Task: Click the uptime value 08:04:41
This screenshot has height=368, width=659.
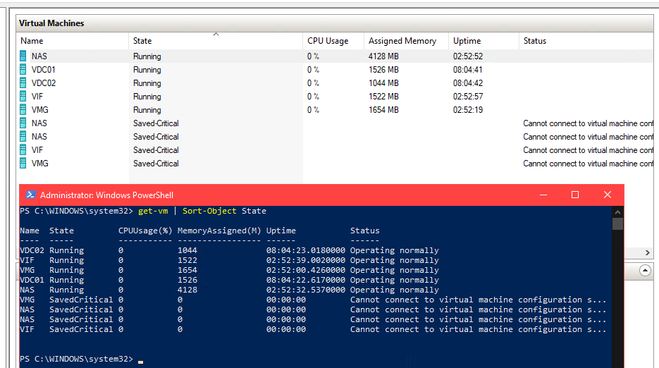Action: pyautogui.click(x=468, y=70)
